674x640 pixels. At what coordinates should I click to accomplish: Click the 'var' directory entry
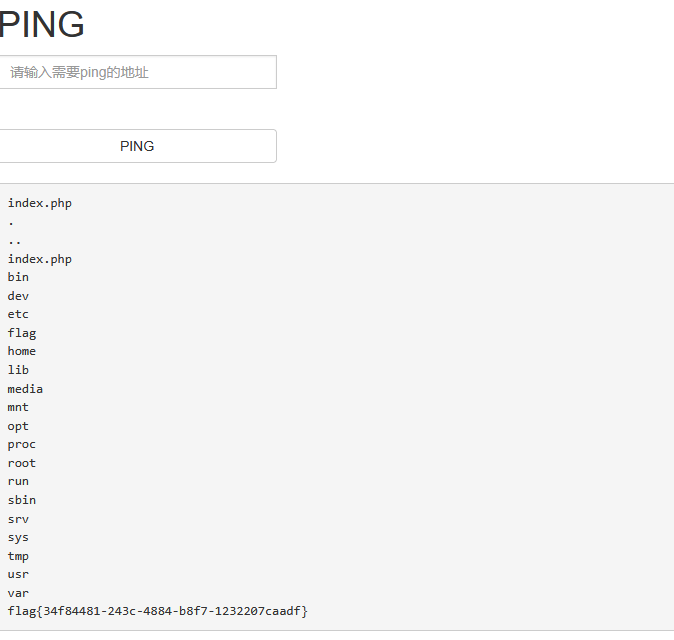click(x=19, y=593)
